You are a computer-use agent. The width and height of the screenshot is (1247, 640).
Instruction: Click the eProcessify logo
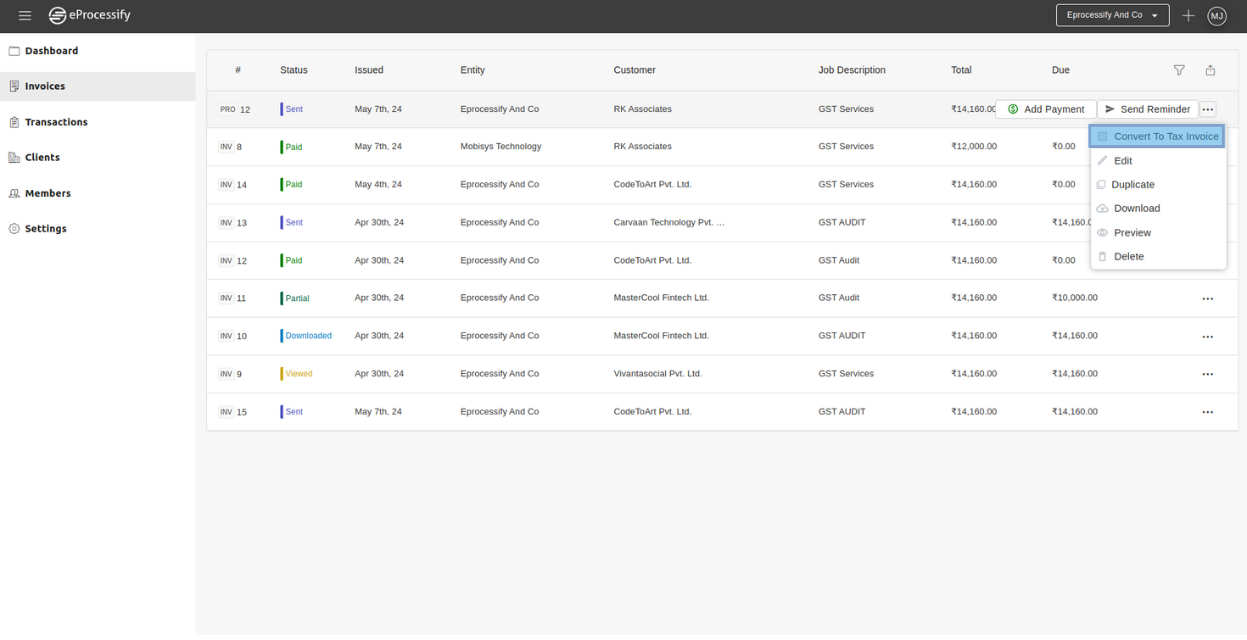coord(90,16)
